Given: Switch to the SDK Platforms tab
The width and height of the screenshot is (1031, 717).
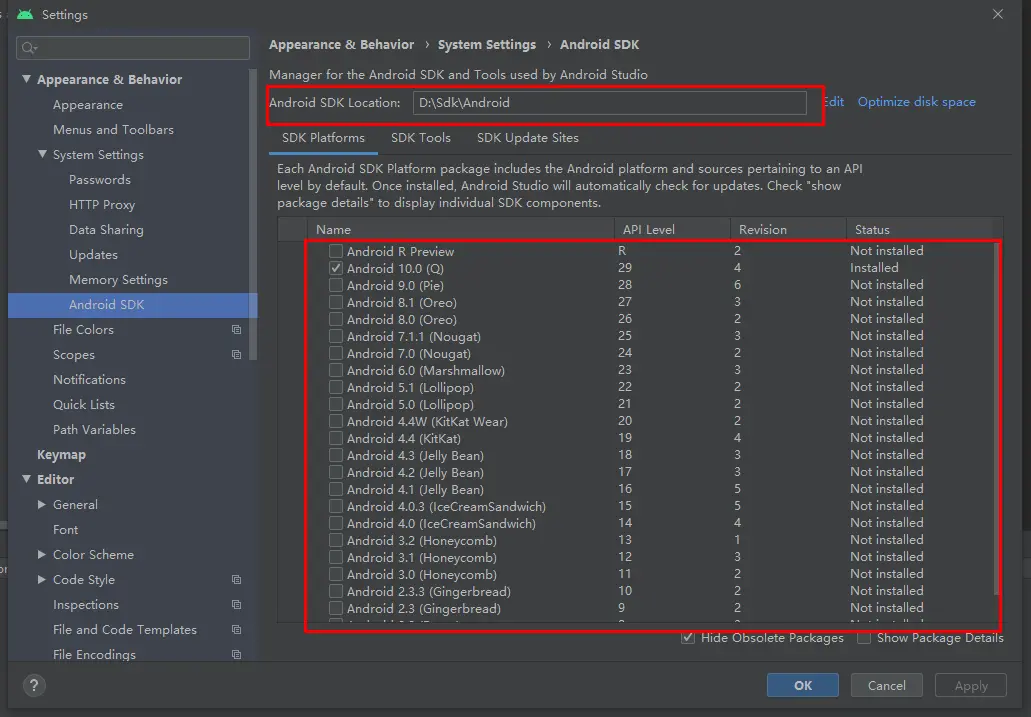Looking at the screenshot, I should [x=323, y=138].
